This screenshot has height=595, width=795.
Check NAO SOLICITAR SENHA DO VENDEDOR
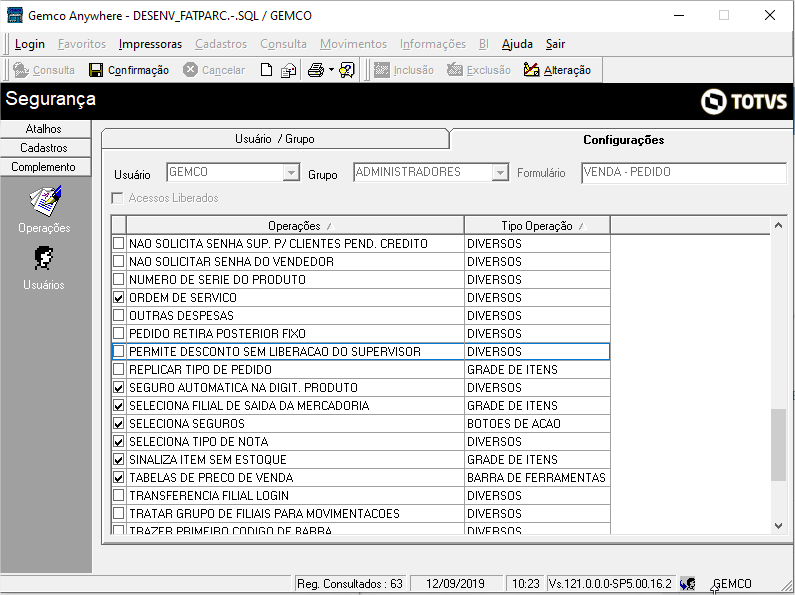(119, 262)
